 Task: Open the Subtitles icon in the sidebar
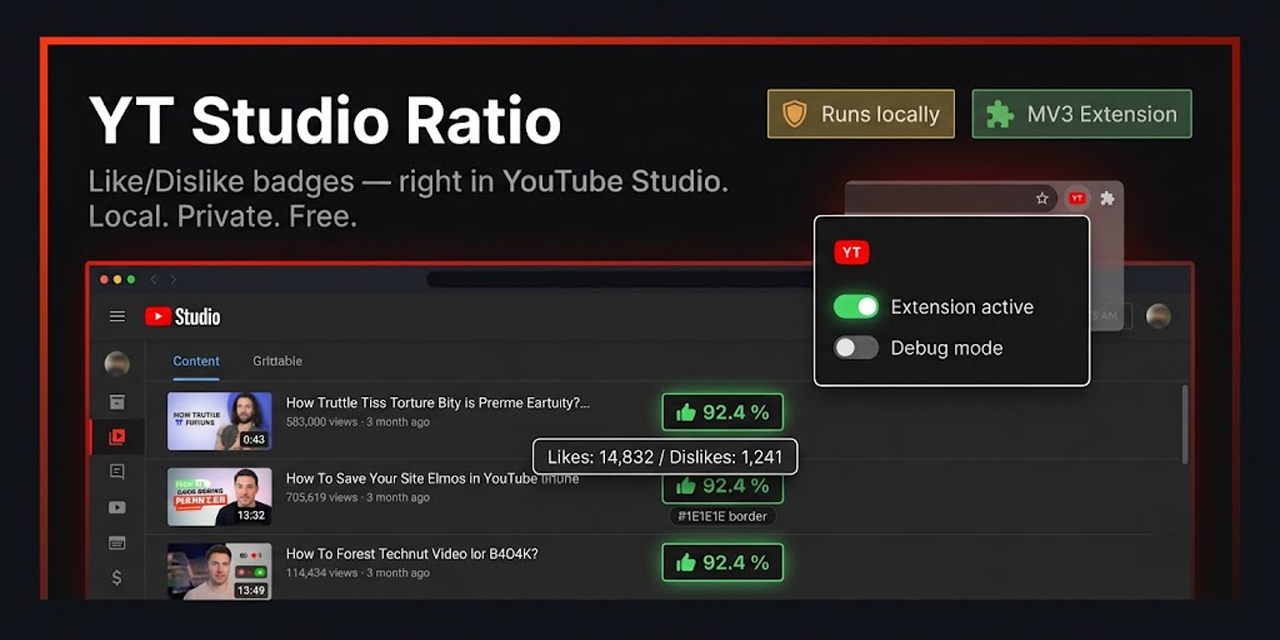point(117,543)
